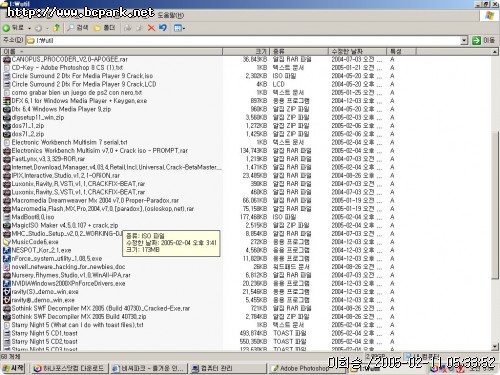Sort by the 수정한 날짜 column header
The image size is (500, 375).
[357, 51]
